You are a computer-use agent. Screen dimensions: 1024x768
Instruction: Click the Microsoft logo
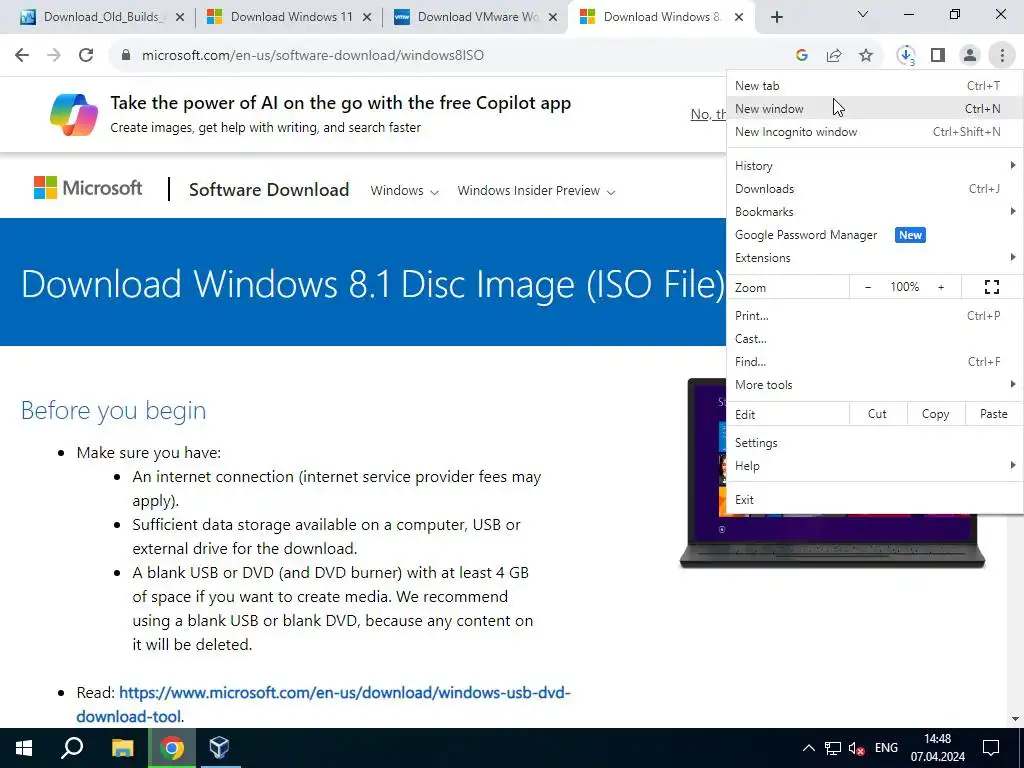[x=88, y=188]
